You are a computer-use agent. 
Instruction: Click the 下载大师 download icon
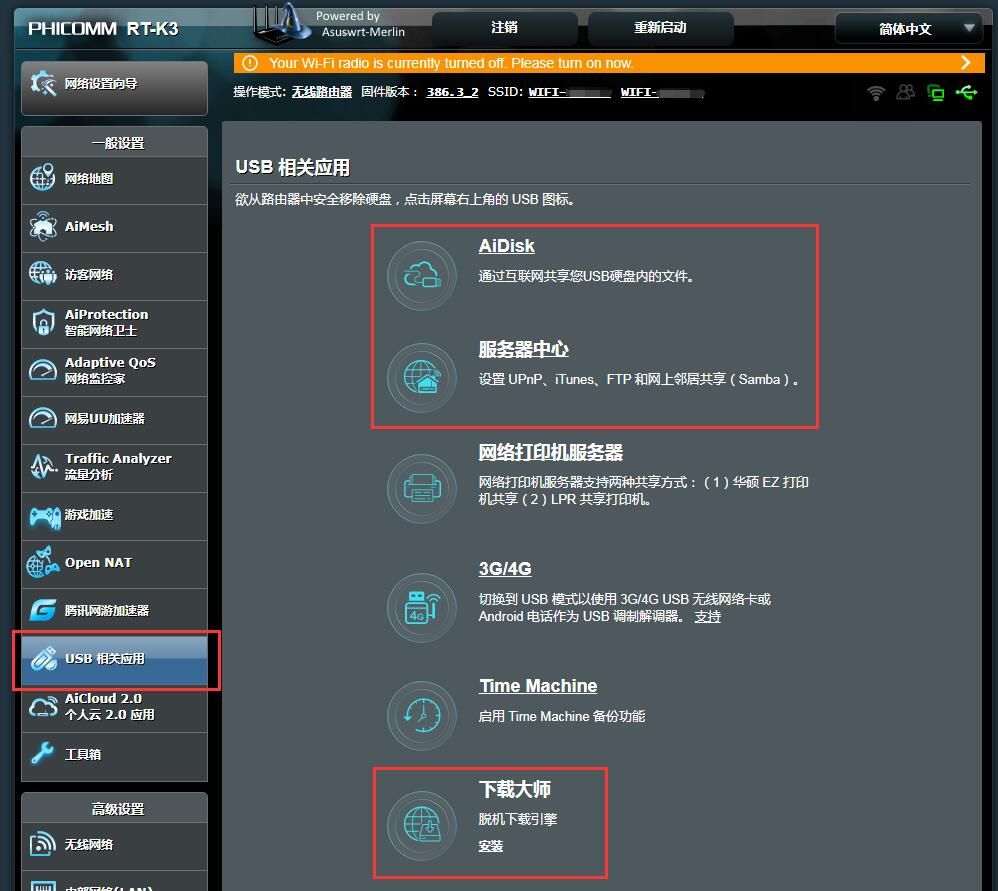click(421, 824)
